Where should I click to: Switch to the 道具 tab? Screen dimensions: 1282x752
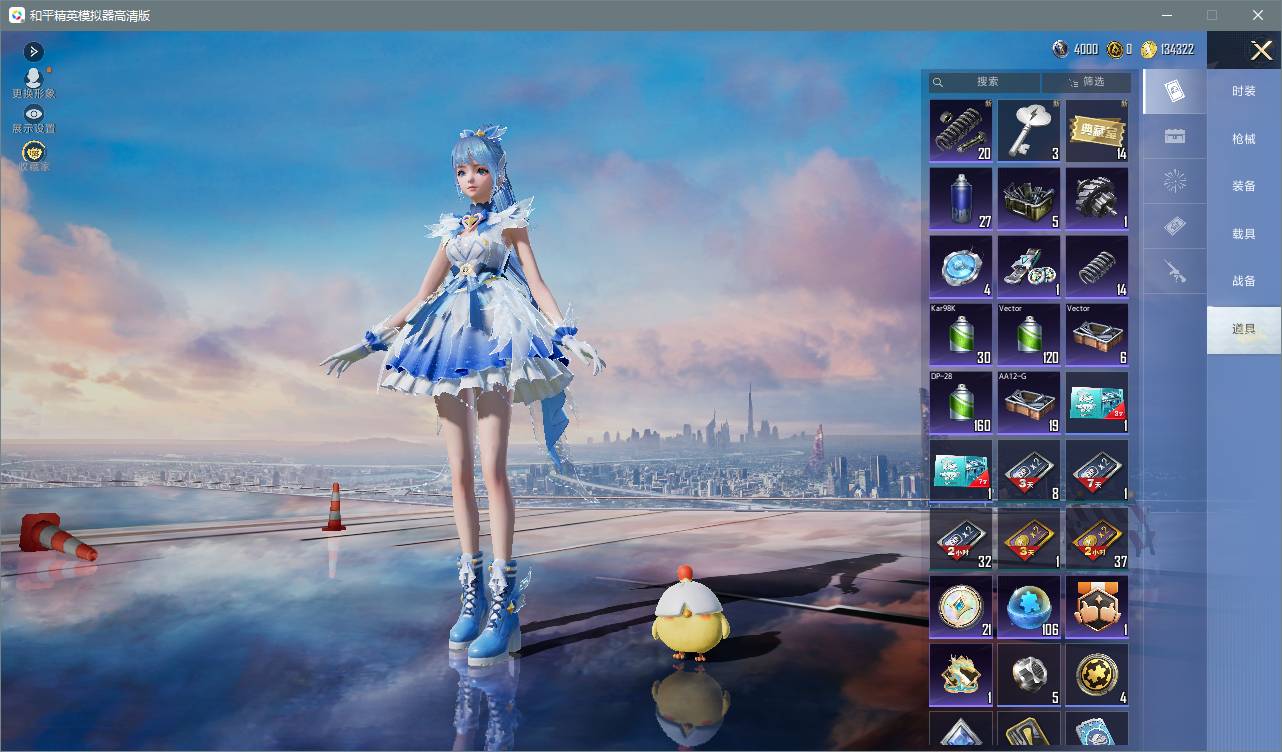1244,330
